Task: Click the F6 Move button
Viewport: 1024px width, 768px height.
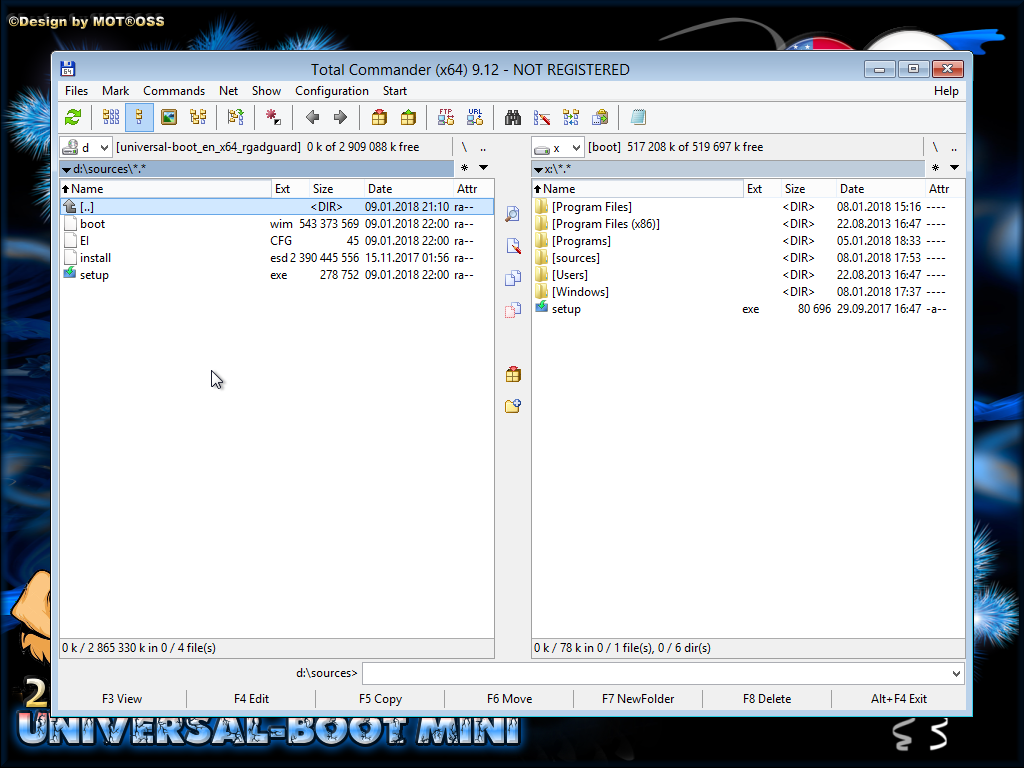Action: tap(509, 699)
